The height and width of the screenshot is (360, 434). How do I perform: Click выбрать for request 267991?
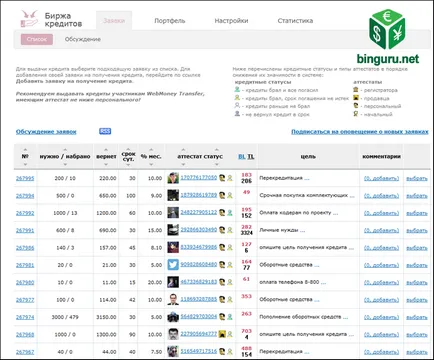click(417, 230)
